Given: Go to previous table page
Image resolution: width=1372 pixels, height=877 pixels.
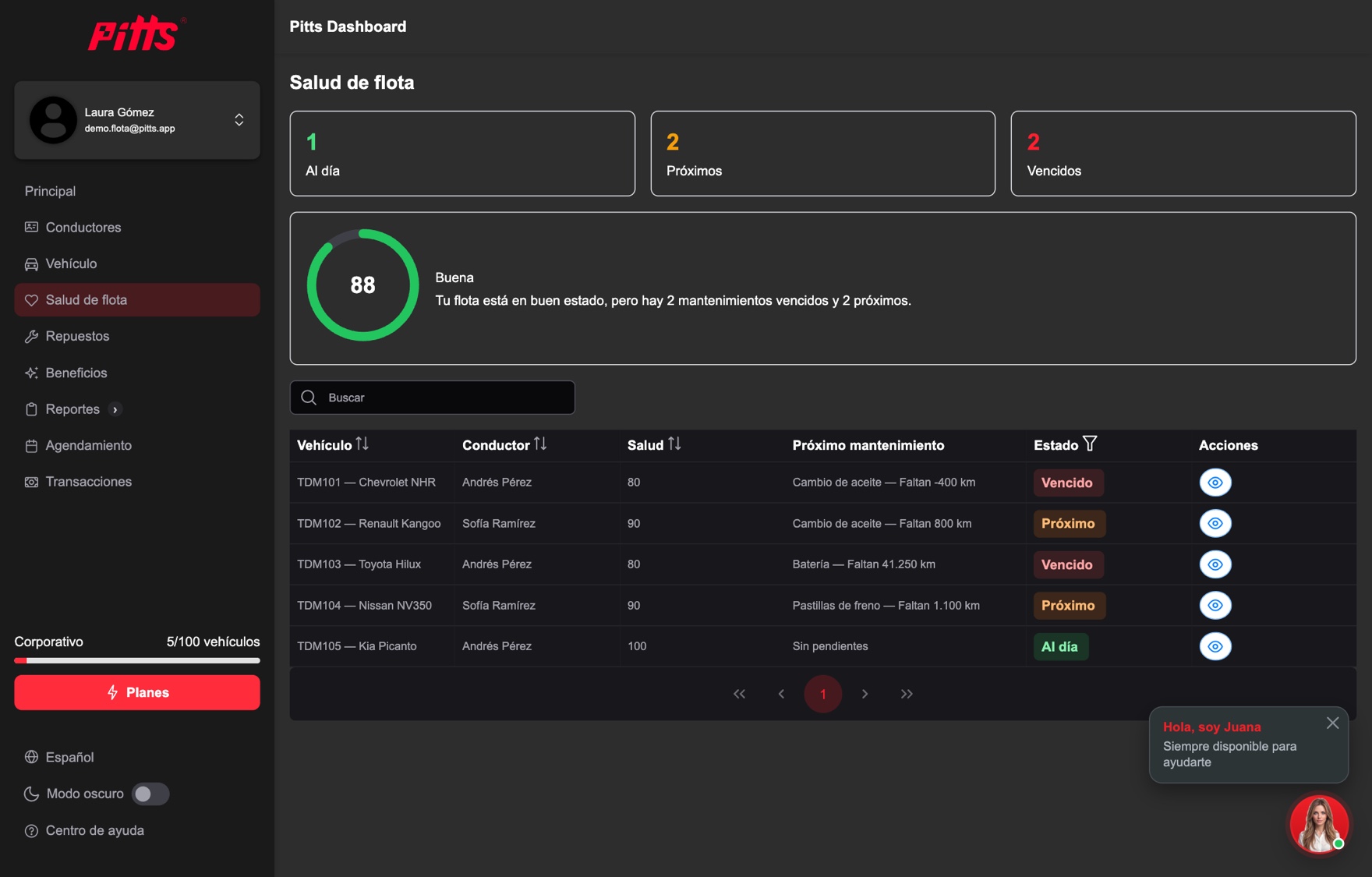Looking at the screenshot, I should 781,694.
